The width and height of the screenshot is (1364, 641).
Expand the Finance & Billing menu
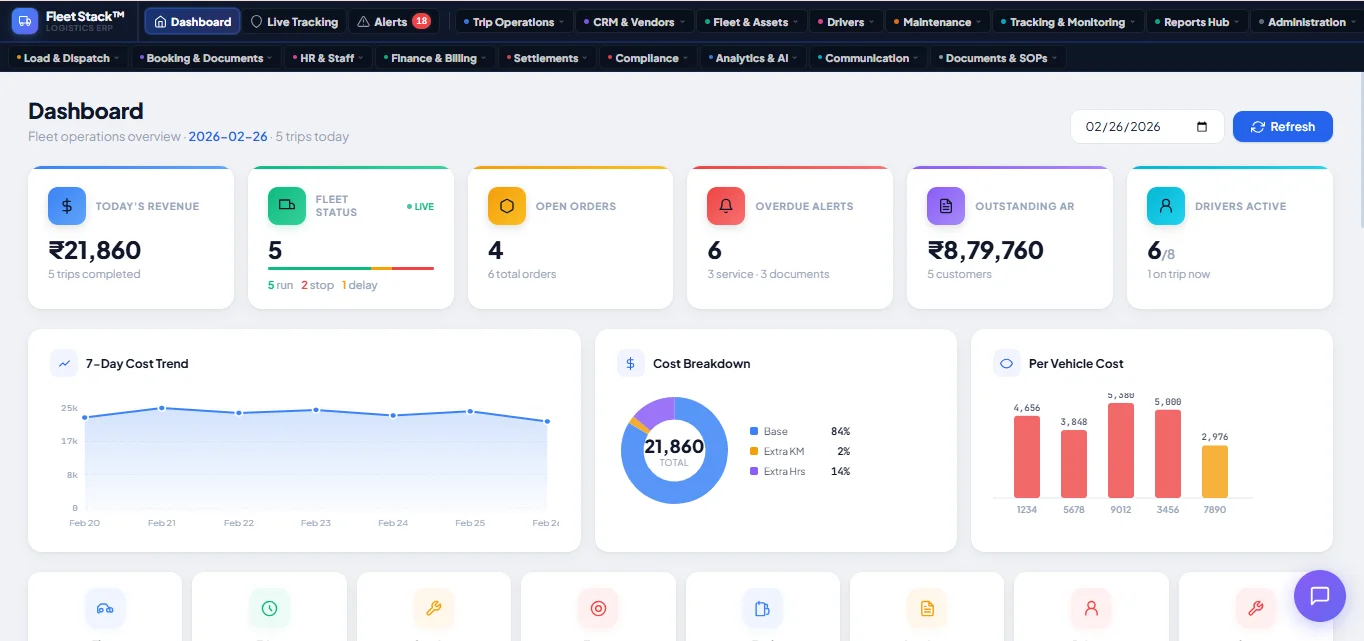pos(434,58)
